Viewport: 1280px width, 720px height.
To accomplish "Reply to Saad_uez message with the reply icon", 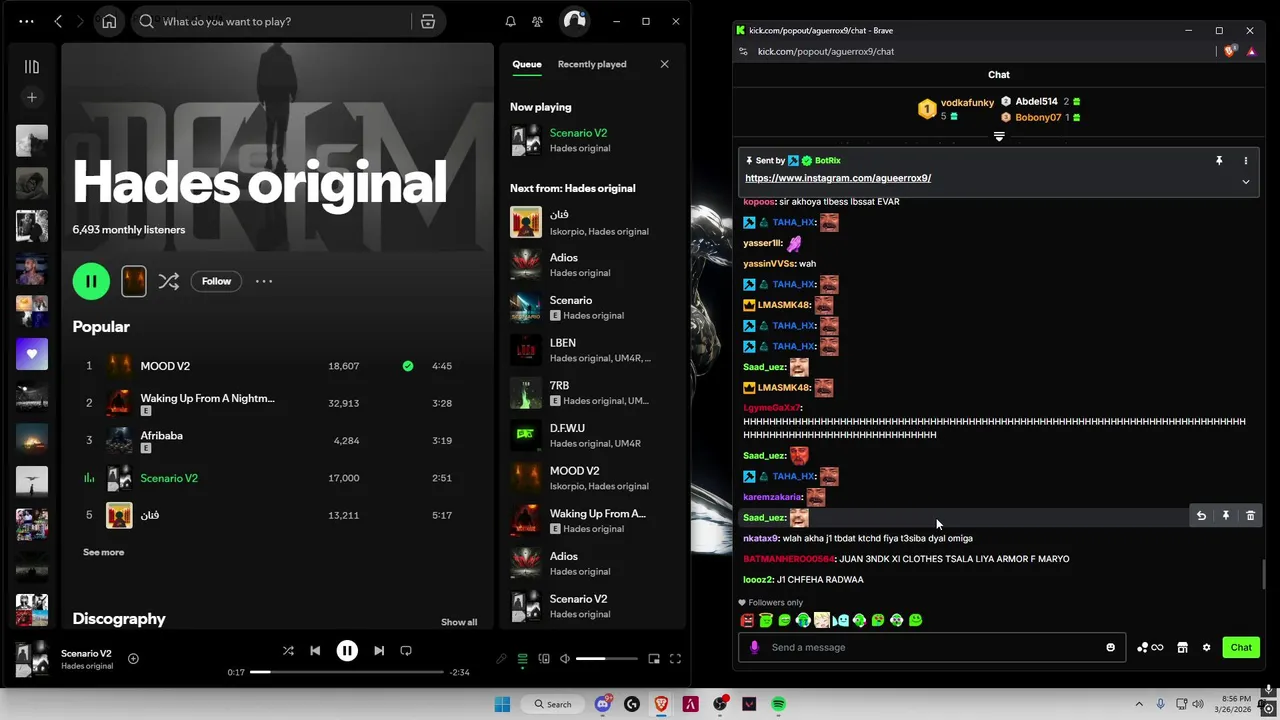I will point(1201,516).
